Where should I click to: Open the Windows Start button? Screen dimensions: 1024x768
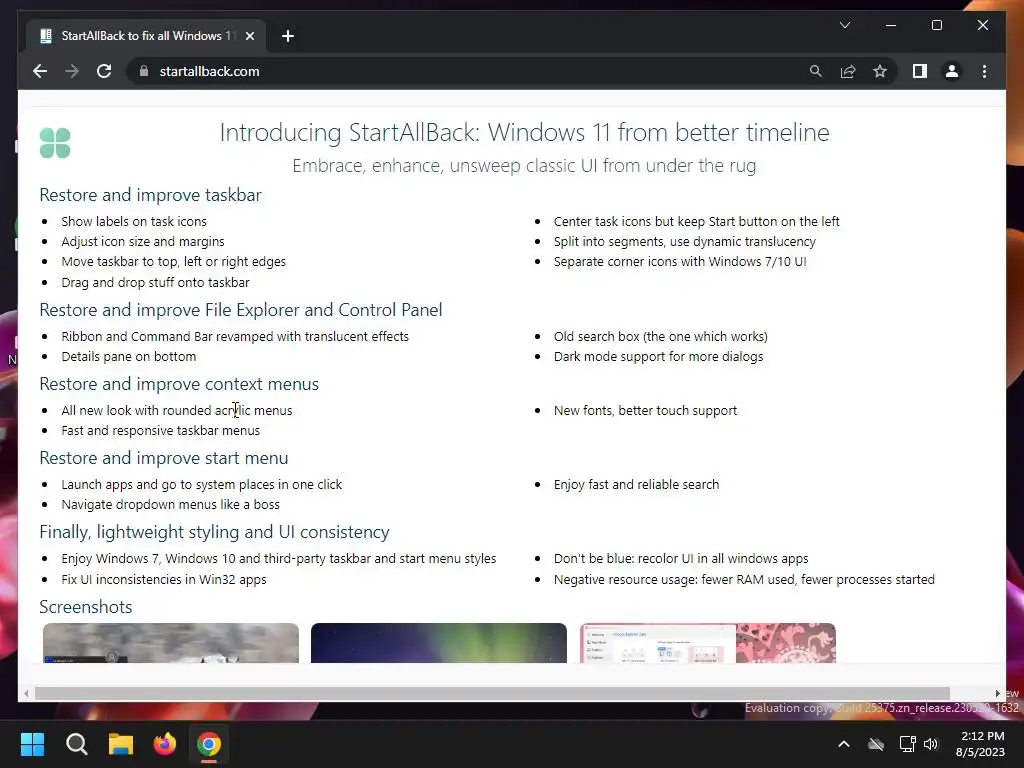pos(32,744)
